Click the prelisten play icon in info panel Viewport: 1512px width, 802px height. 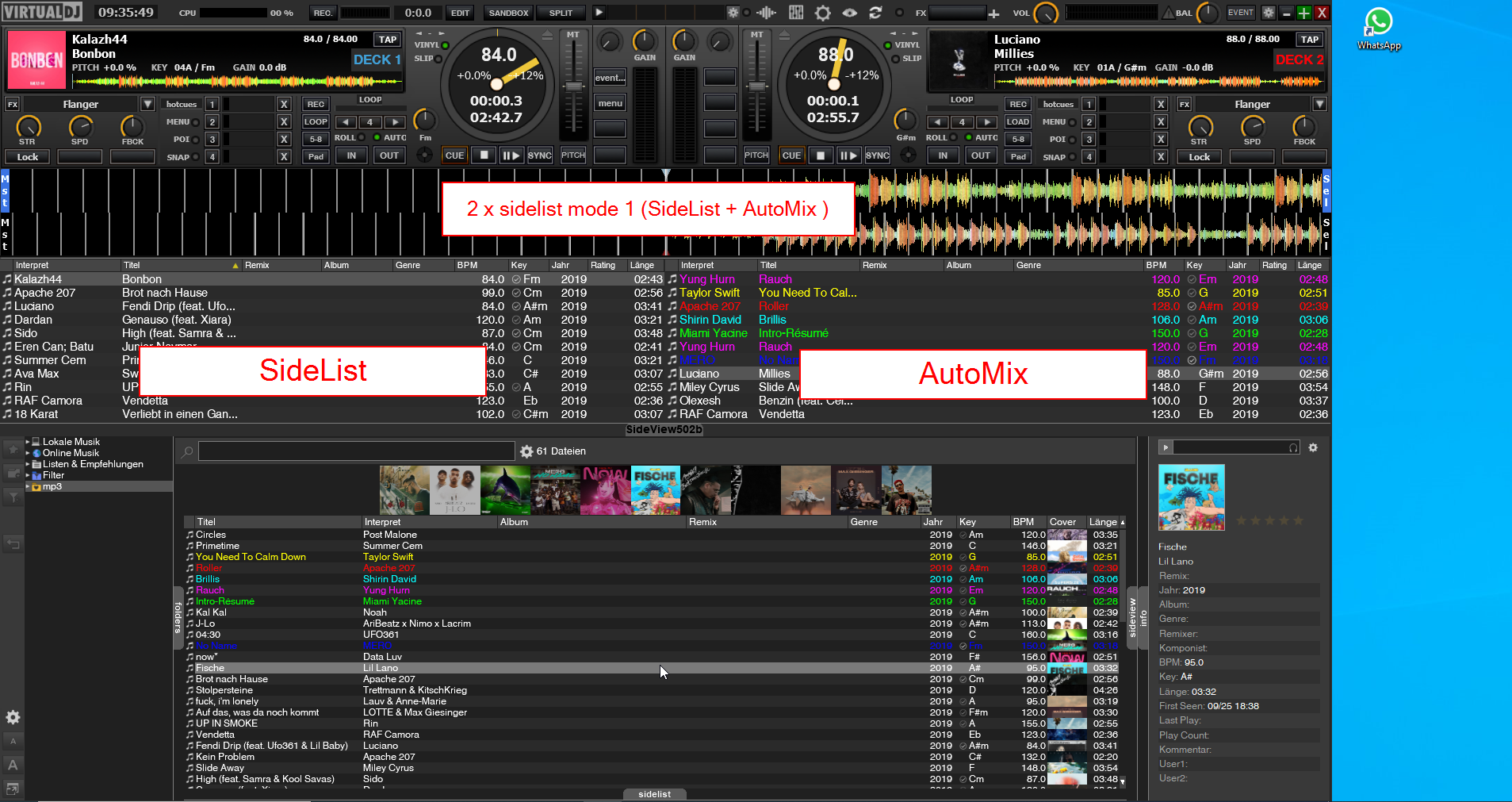pyautogui.click(x=1166, y=447)
